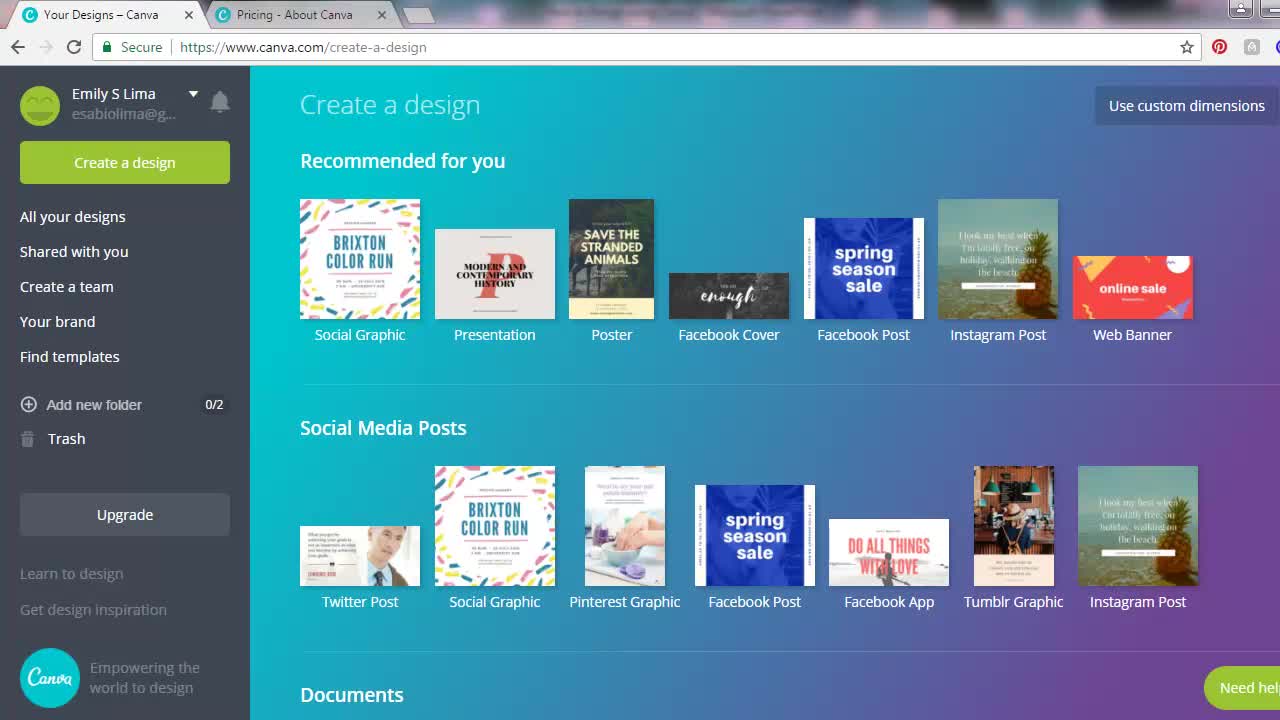The width and height of the screenshot is (1280, 720).
Task: Choose the Poster thumbnail
Action: point(612,259)
